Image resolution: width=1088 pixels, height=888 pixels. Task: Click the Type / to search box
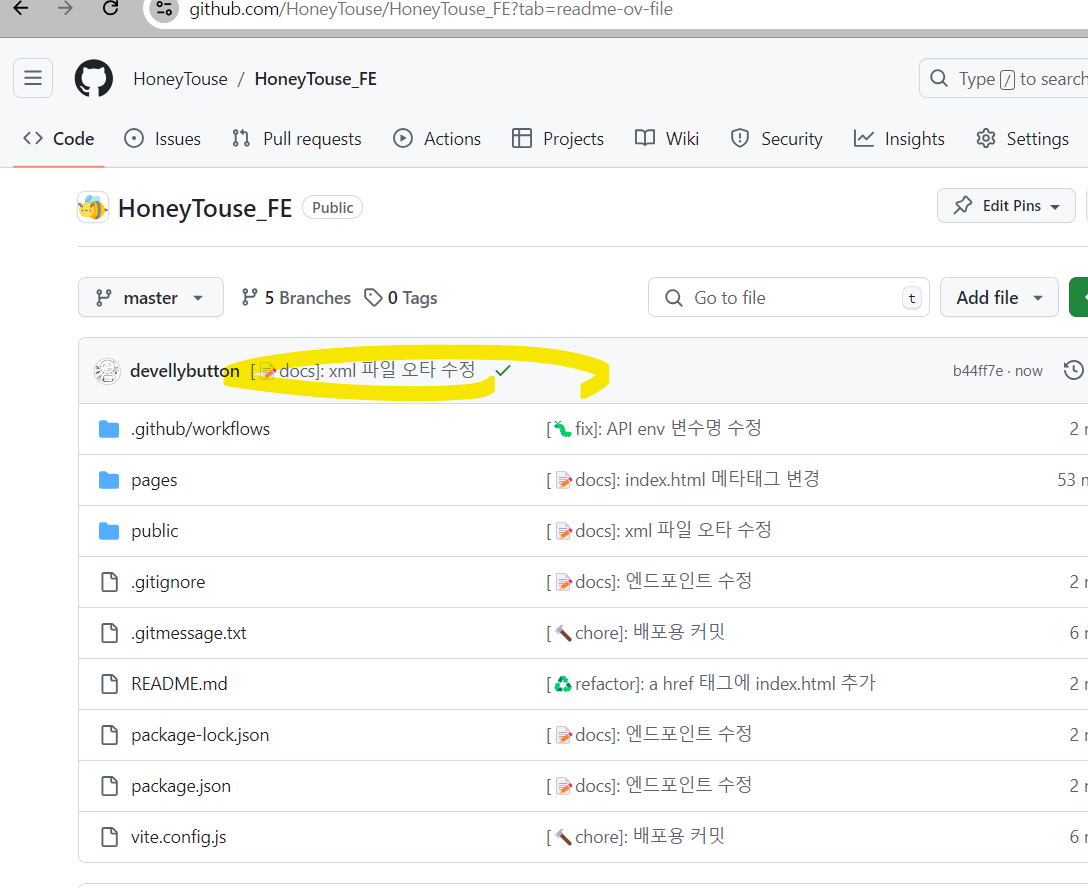point(1006,78)
